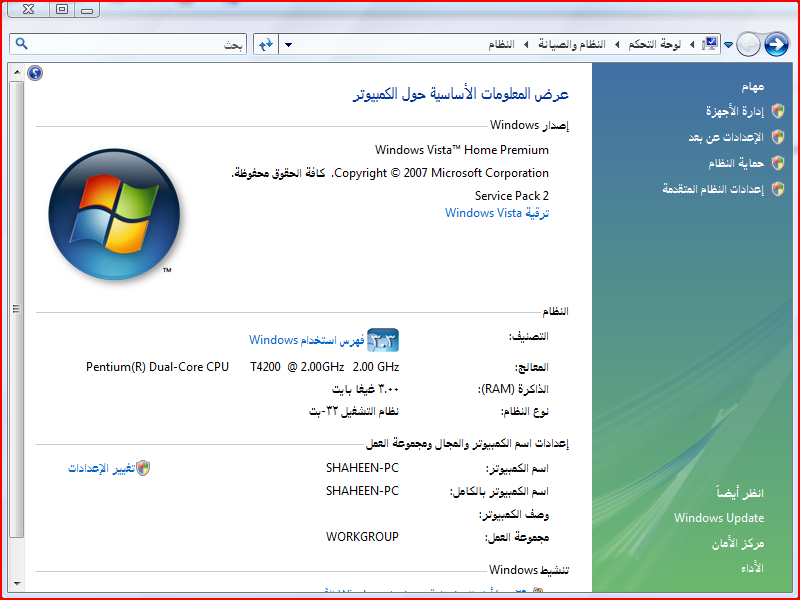Open الأداء performance link
The image size is (800, 600).
753,568
